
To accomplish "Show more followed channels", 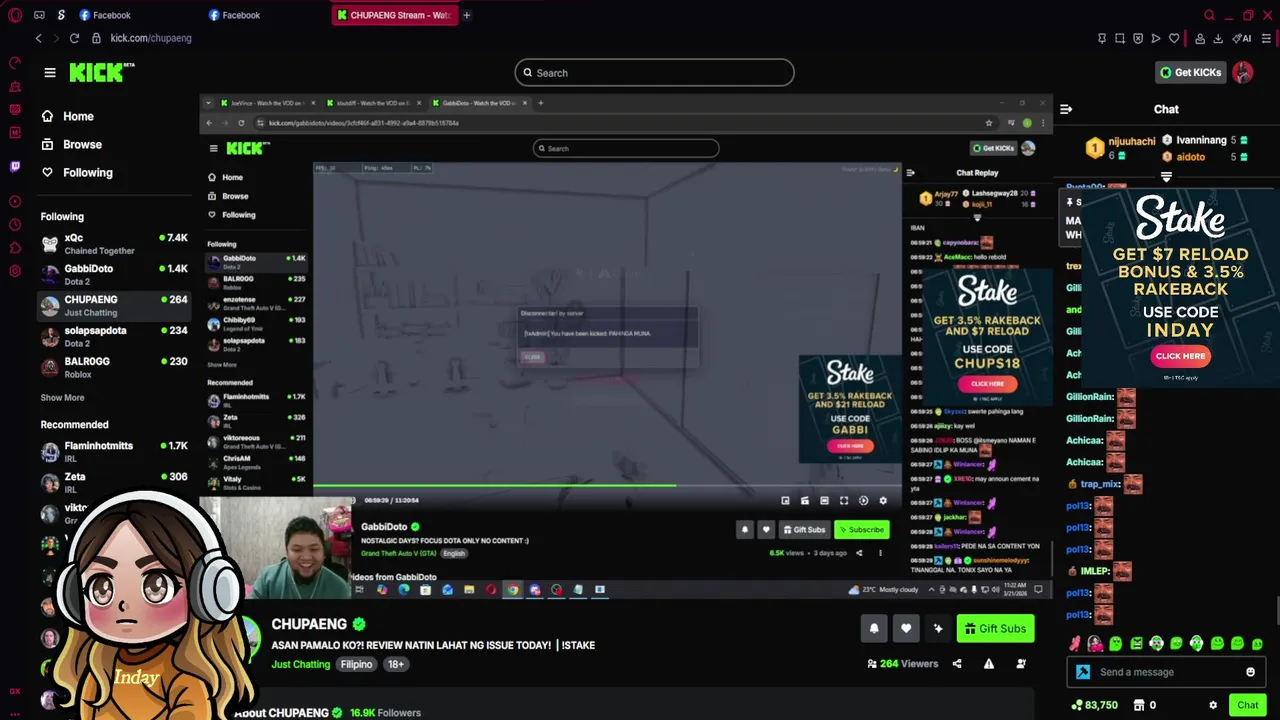I will click(x=62, y=397).
